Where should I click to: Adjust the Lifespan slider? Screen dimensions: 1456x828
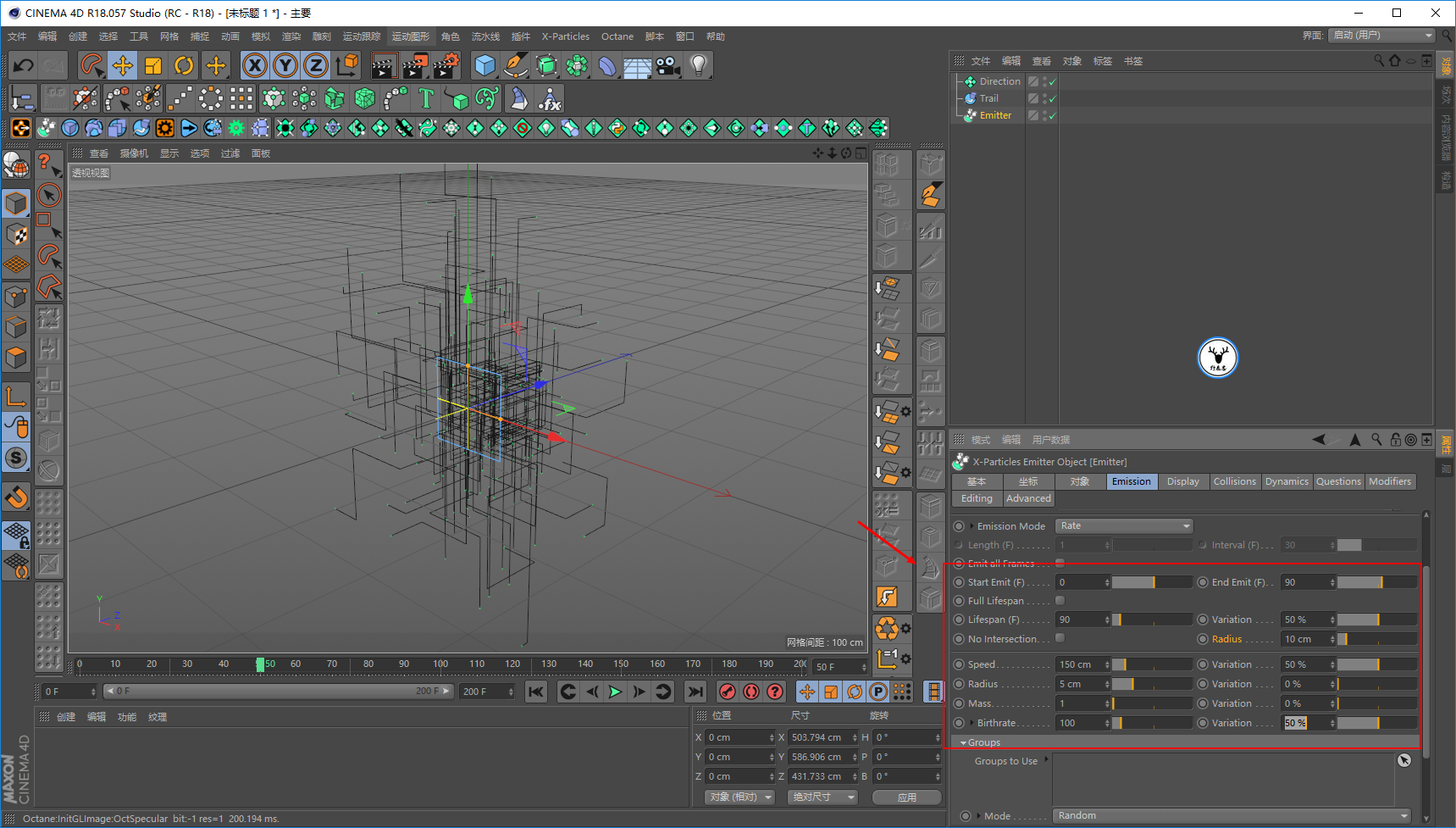[x=1152, y=620]
